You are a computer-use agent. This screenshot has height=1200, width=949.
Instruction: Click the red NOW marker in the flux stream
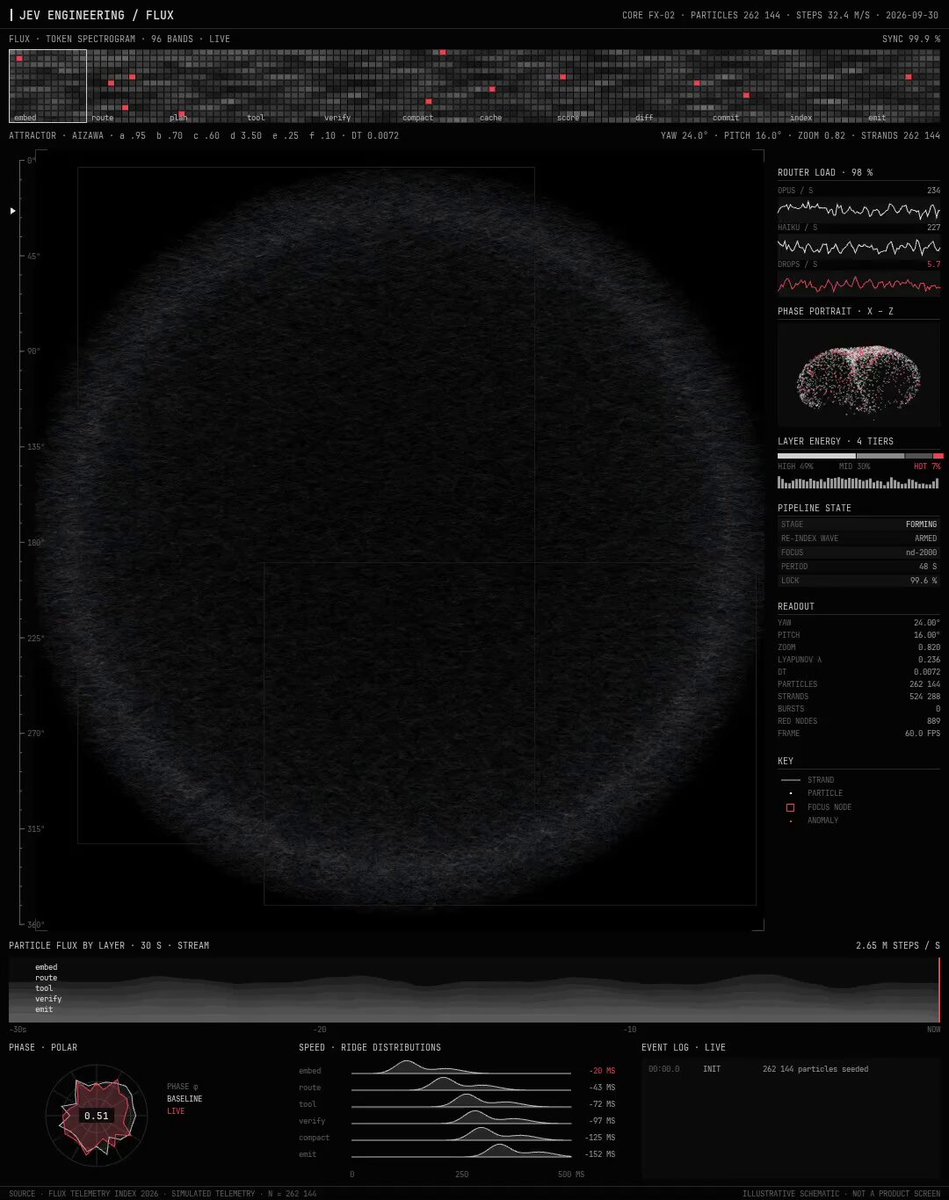pos(939,990)
